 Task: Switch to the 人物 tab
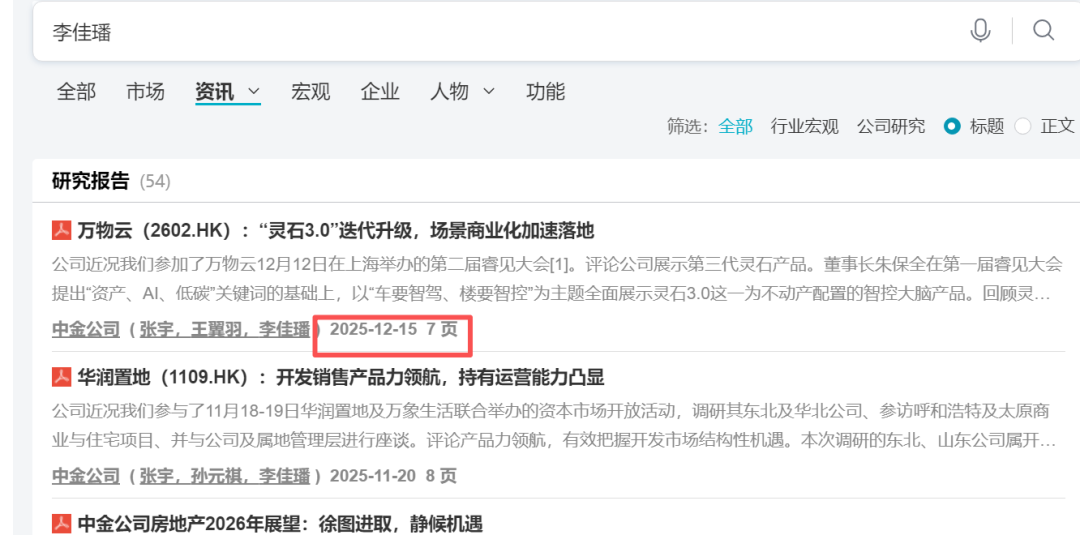[449, 92]
